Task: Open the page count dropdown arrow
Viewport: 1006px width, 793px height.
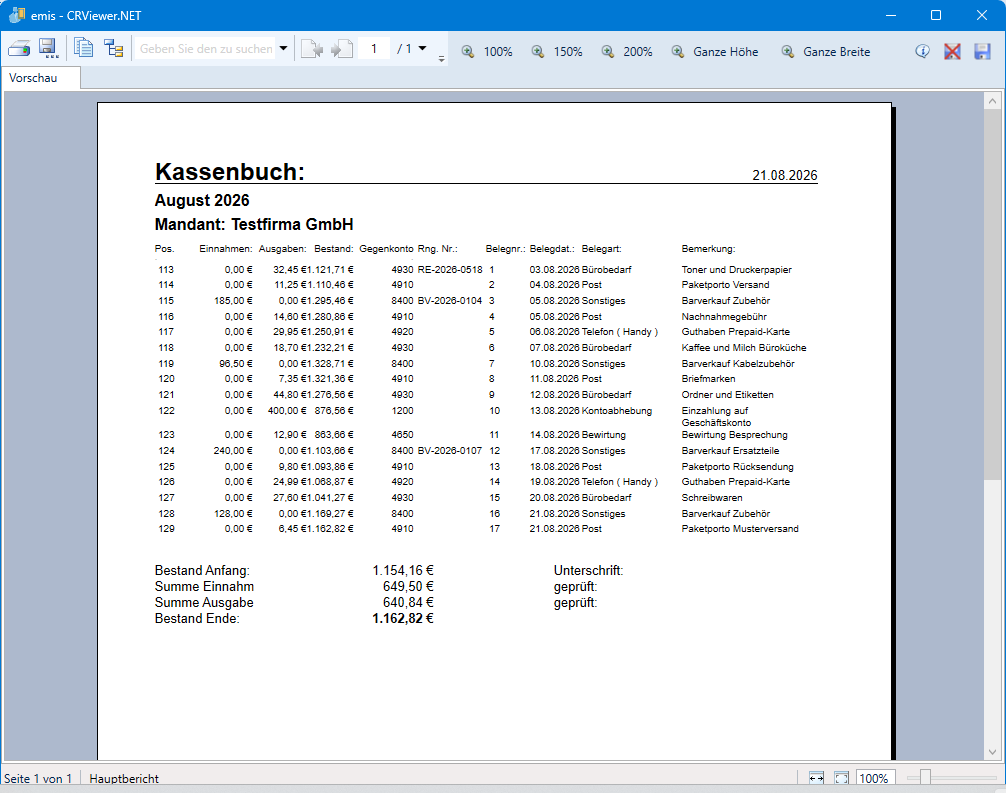Action: [422, 48]
